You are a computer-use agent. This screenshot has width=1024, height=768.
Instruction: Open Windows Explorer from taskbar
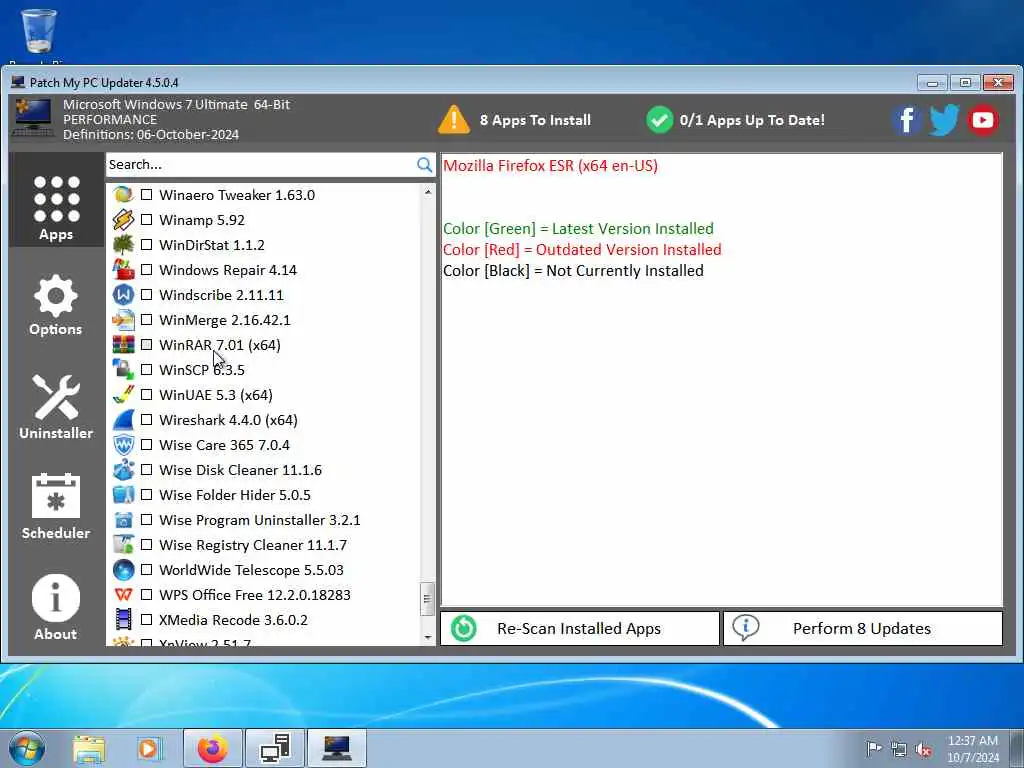tap(89, 749)
